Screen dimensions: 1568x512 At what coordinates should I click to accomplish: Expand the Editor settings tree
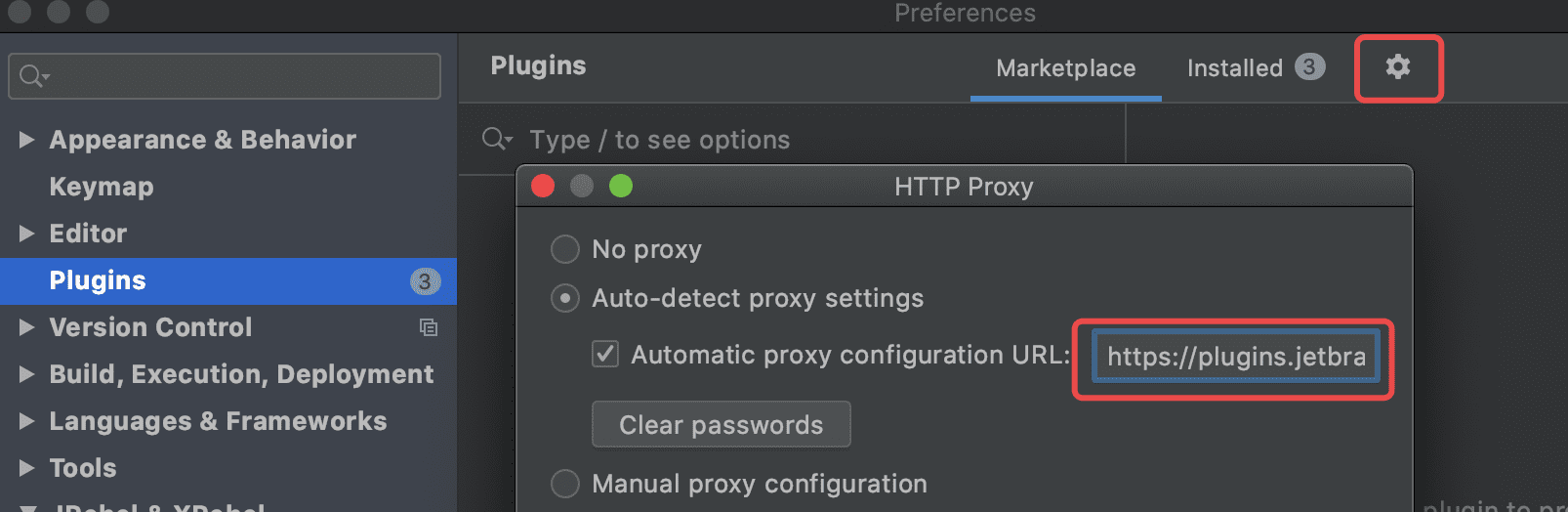(26, 234)
